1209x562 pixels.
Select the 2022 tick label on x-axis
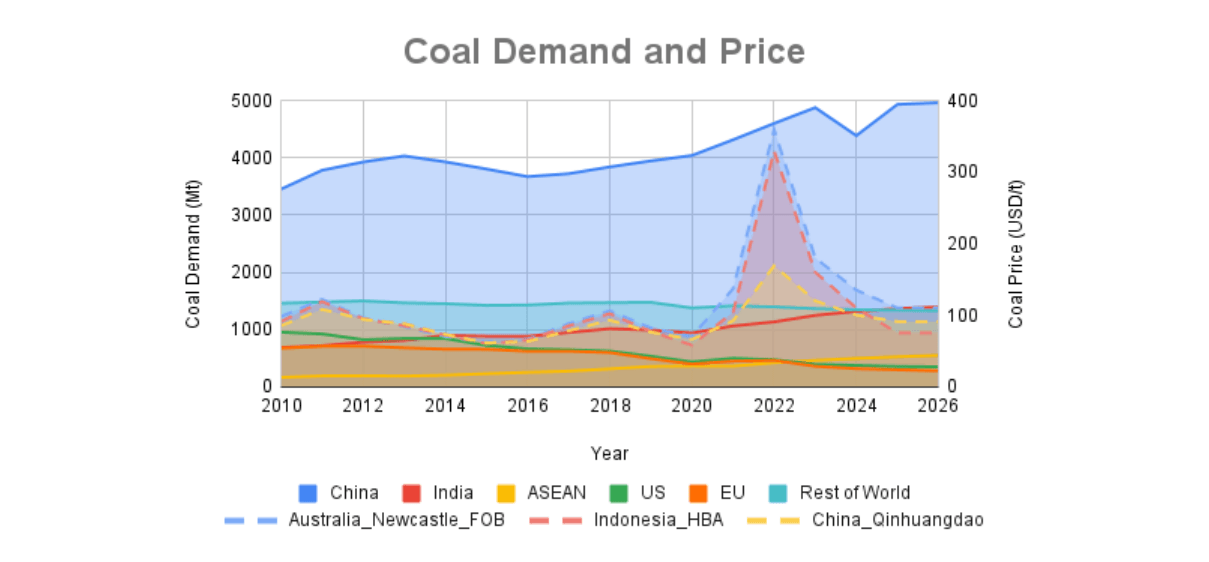pyautogui.click(x=773, y=406)
